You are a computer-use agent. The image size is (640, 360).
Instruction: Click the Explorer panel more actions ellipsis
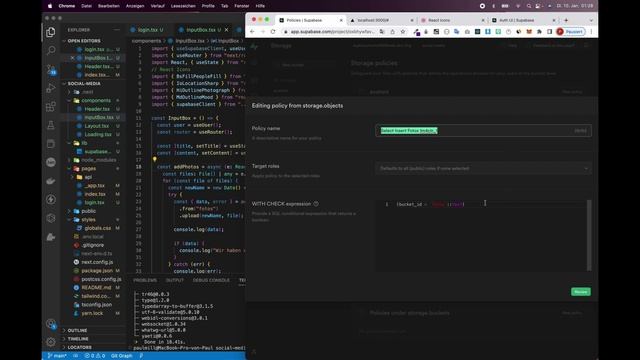click(117, 30)
